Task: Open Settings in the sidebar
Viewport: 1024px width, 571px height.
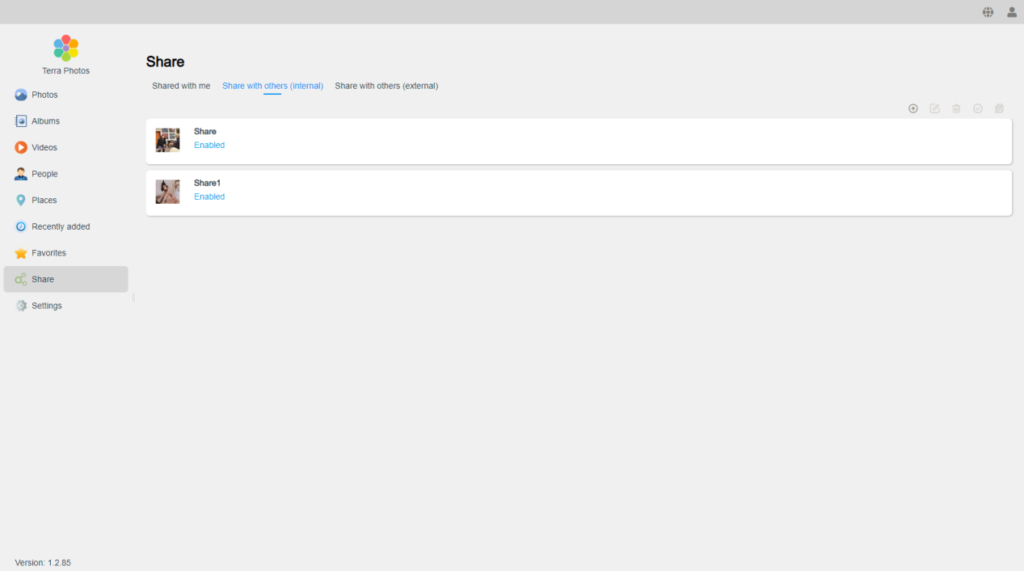Action: tap(46, 306)
